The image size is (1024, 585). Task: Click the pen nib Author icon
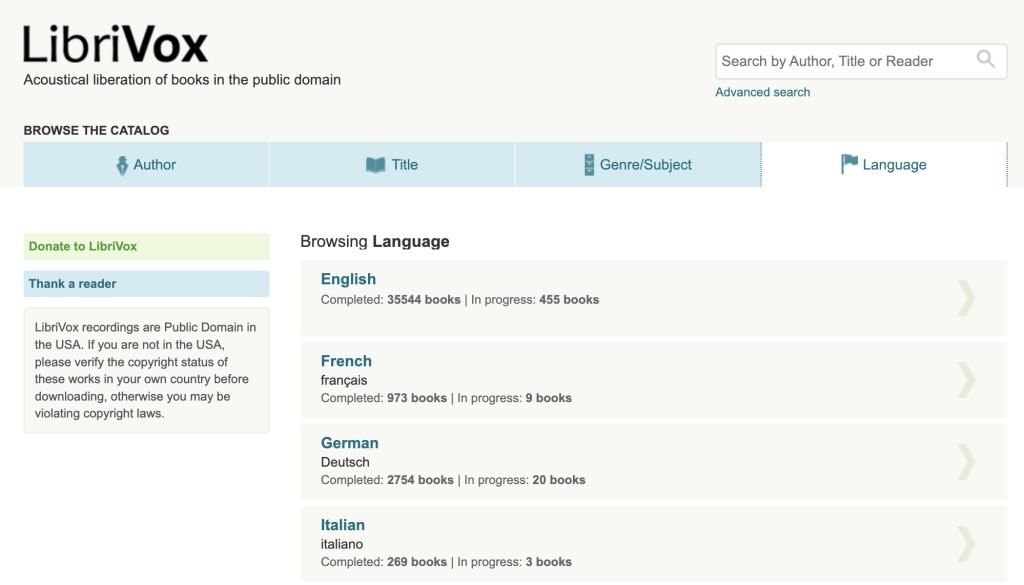point(122,165)
